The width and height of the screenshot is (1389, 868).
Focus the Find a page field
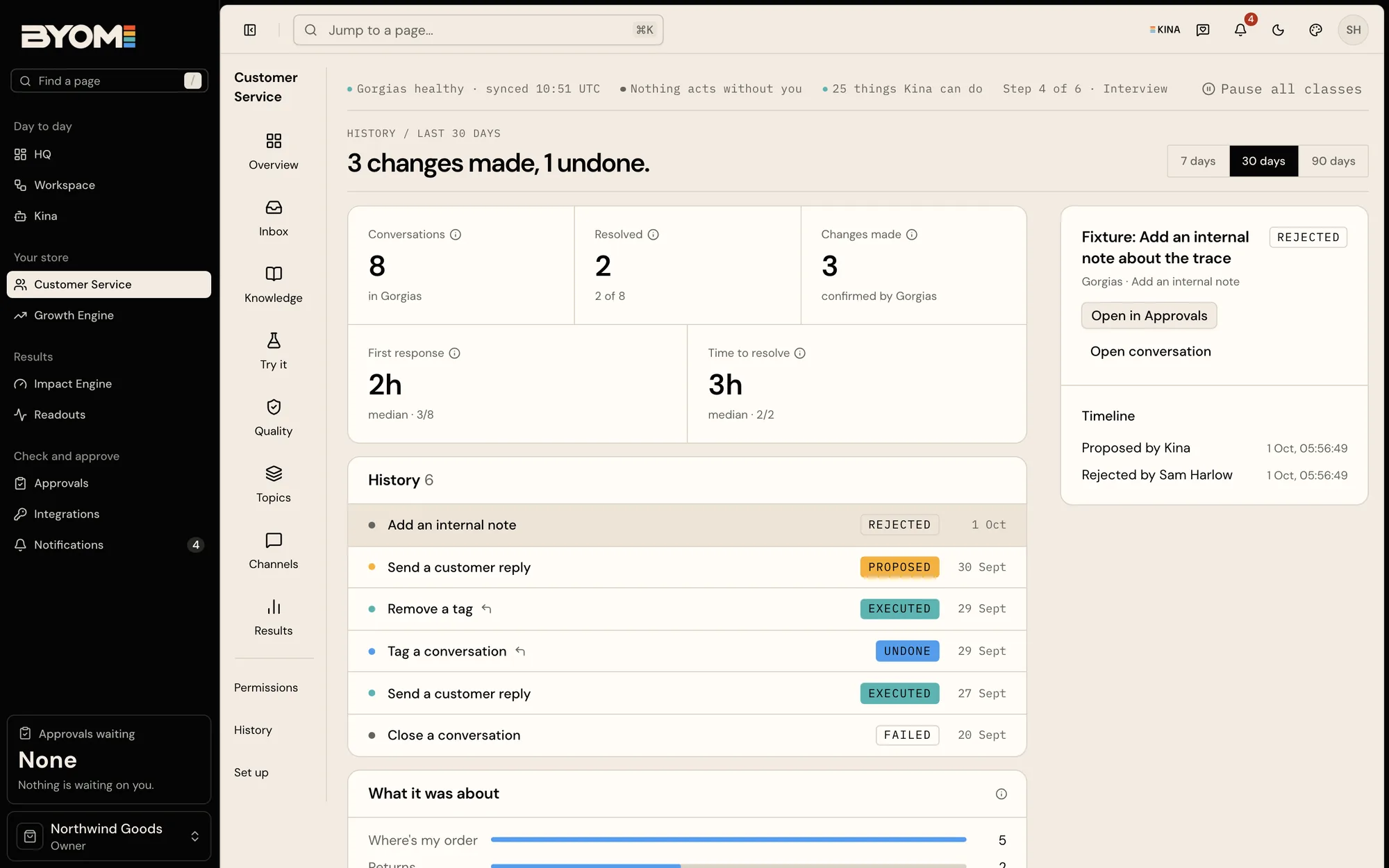click(x=109, y=81)
